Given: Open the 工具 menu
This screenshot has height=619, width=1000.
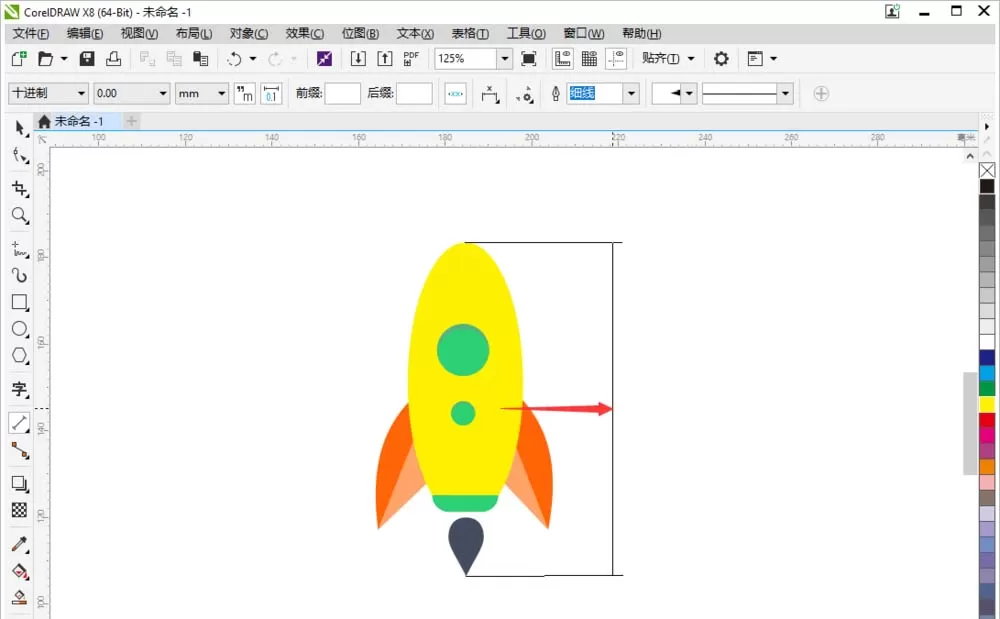Looking at the screenshot, I should point(526,33).
